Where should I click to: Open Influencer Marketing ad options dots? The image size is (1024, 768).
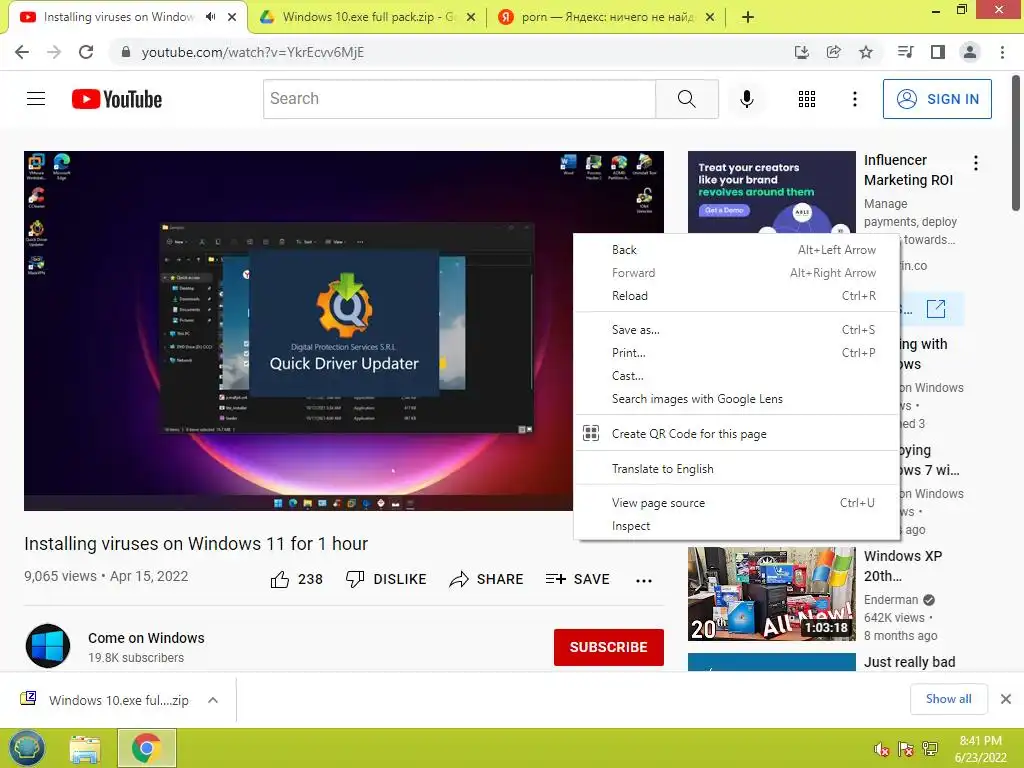(976, 163)
